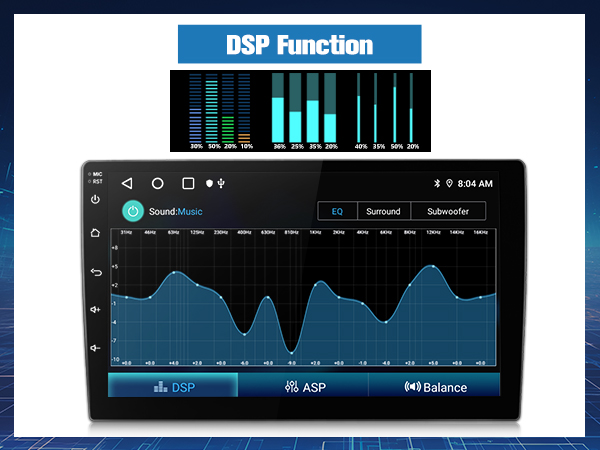Tap the Android back triangle button
This screenshot has height=450, width=600.
coord(127,184)
